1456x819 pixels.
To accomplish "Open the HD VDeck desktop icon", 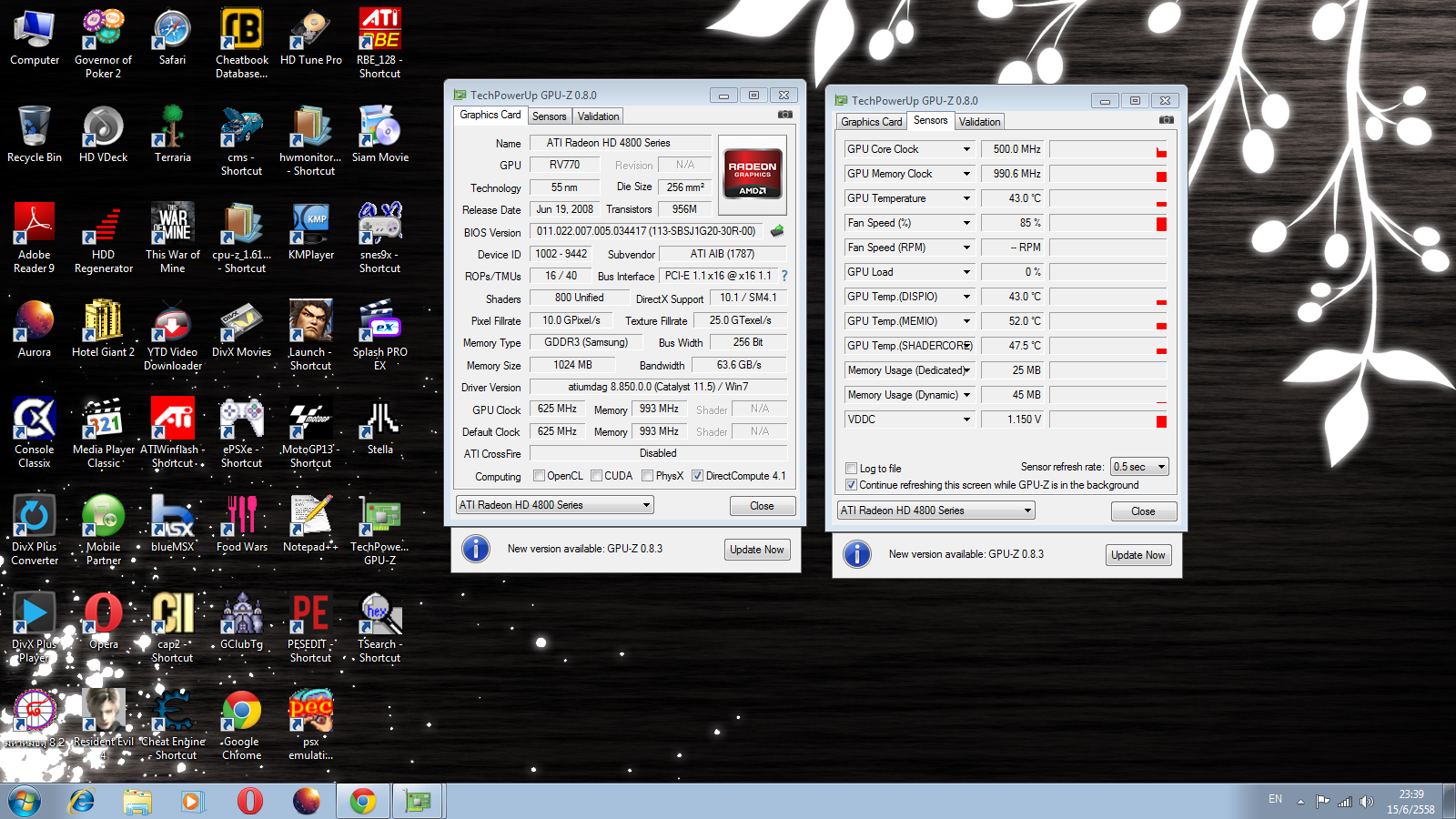I will 104,133.
